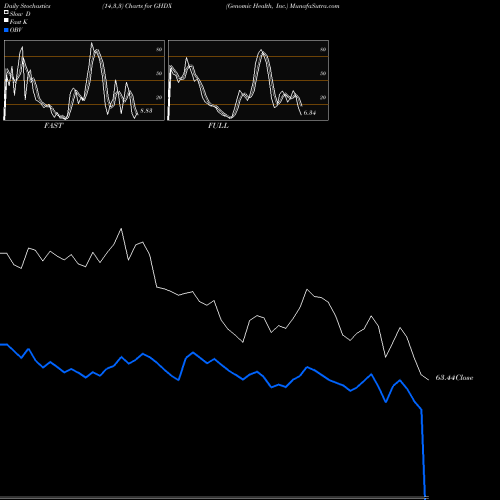Click the 80 level label in FULL chart

[323, 49]
